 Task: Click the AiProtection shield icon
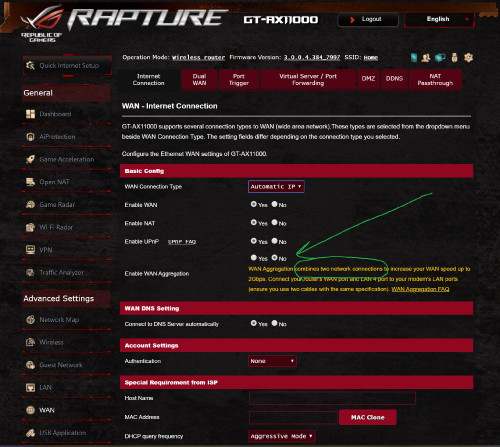point(30,137)
